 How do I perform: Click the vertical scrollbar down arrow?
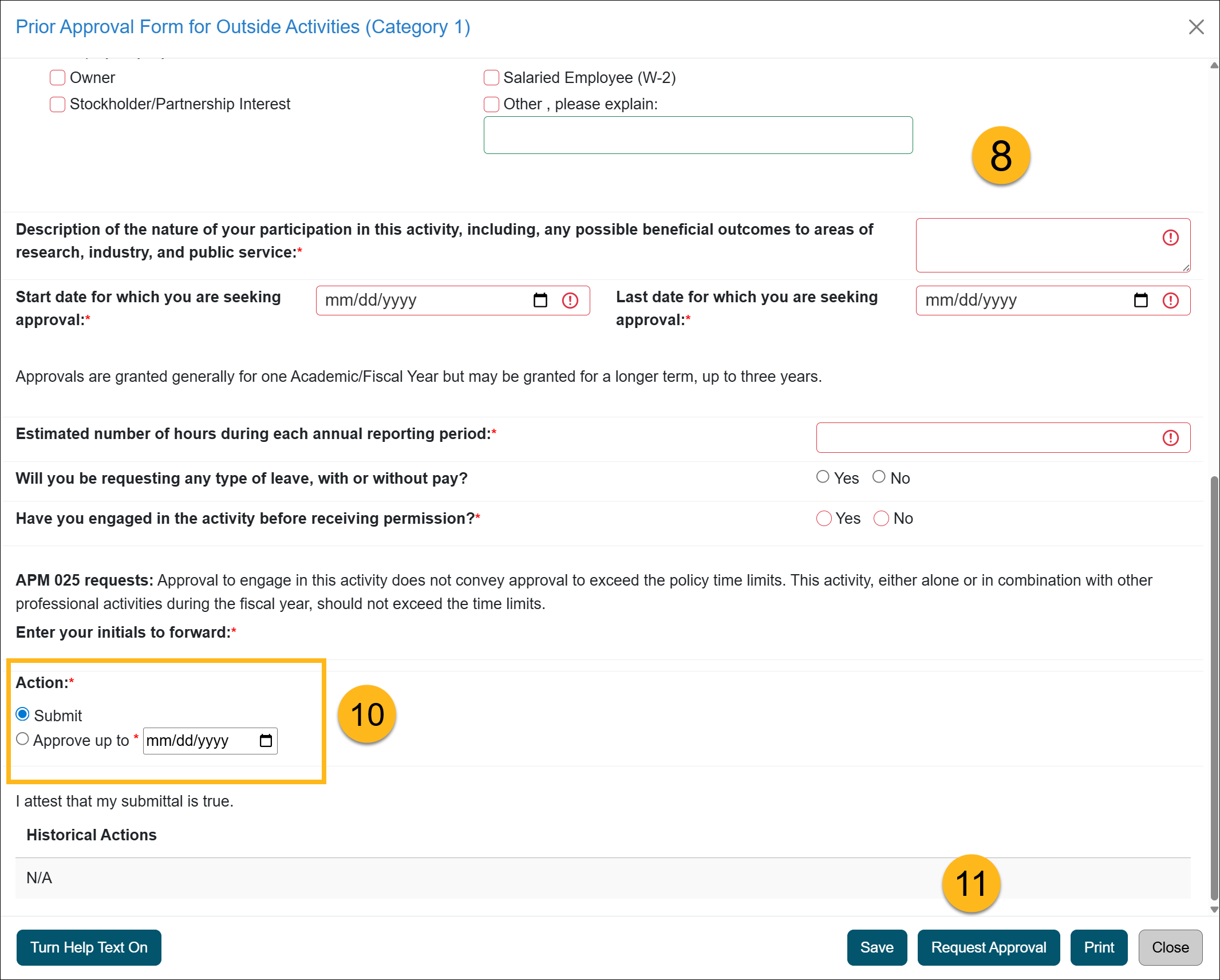(x=1214, y=909)
